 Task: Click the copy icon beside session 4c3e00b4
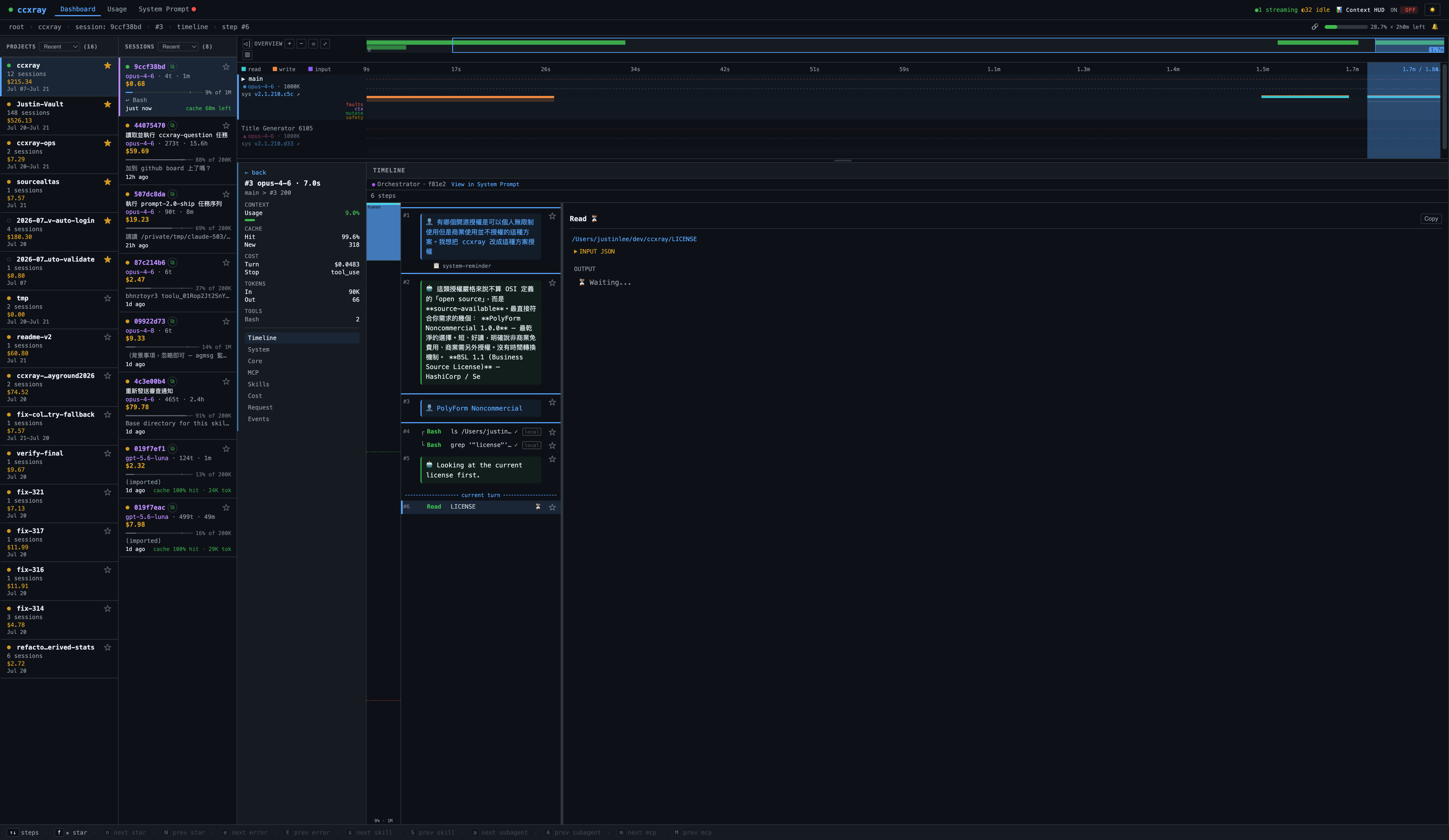[x=172, y=381]
